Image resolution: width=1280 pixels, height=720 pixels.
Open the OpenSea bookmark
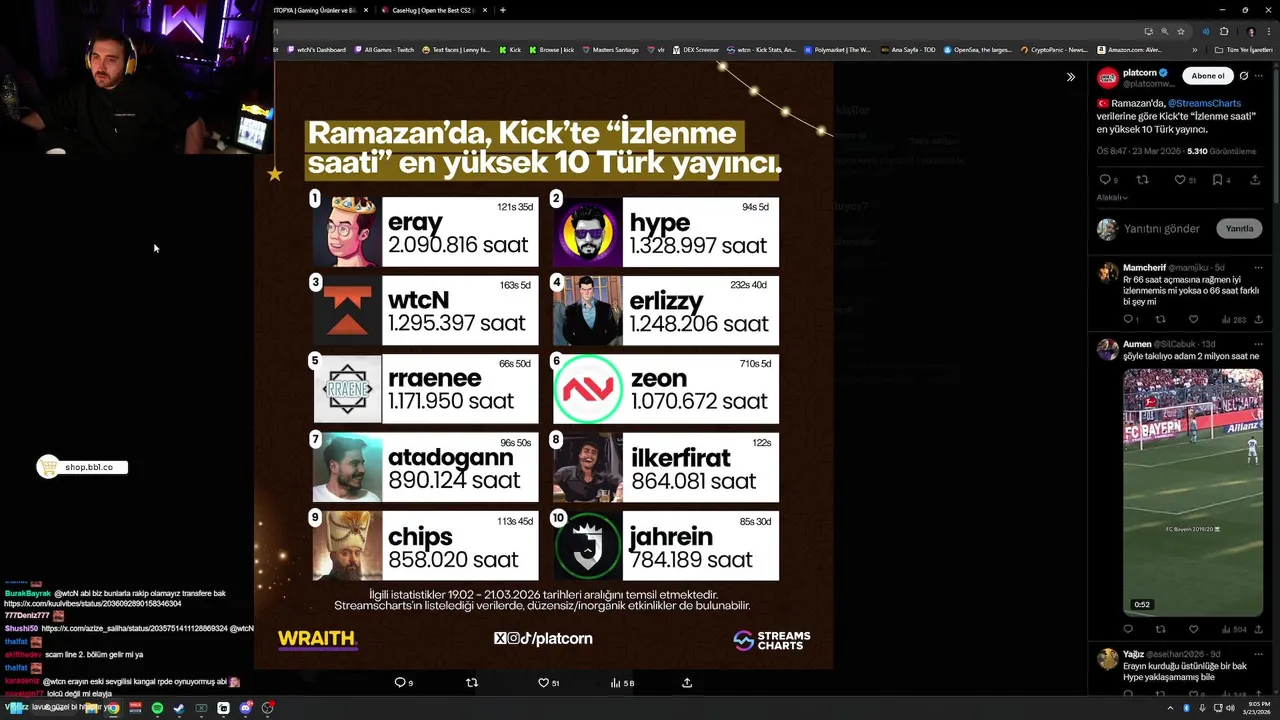point(977,50)
